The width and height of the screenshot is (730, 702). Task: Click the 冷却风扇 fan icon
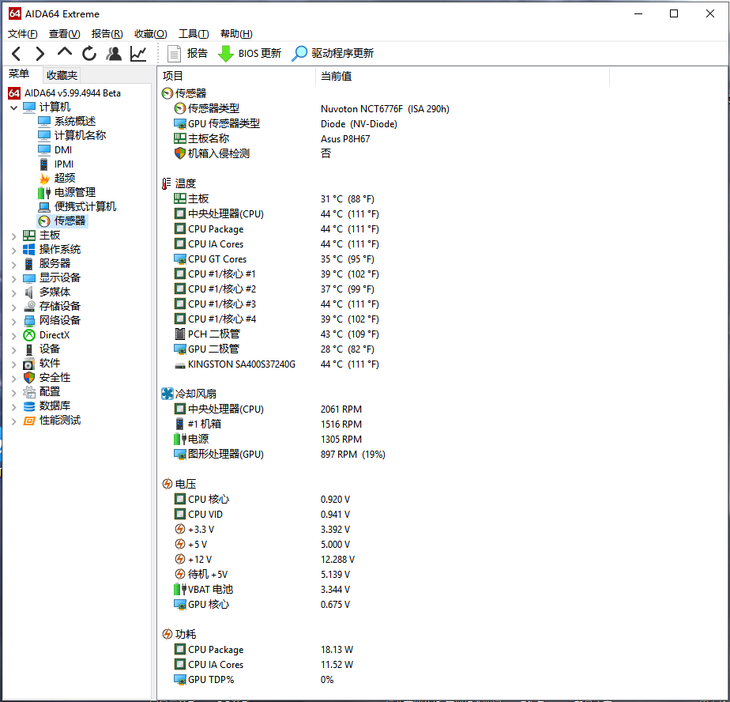pos(167,394)
